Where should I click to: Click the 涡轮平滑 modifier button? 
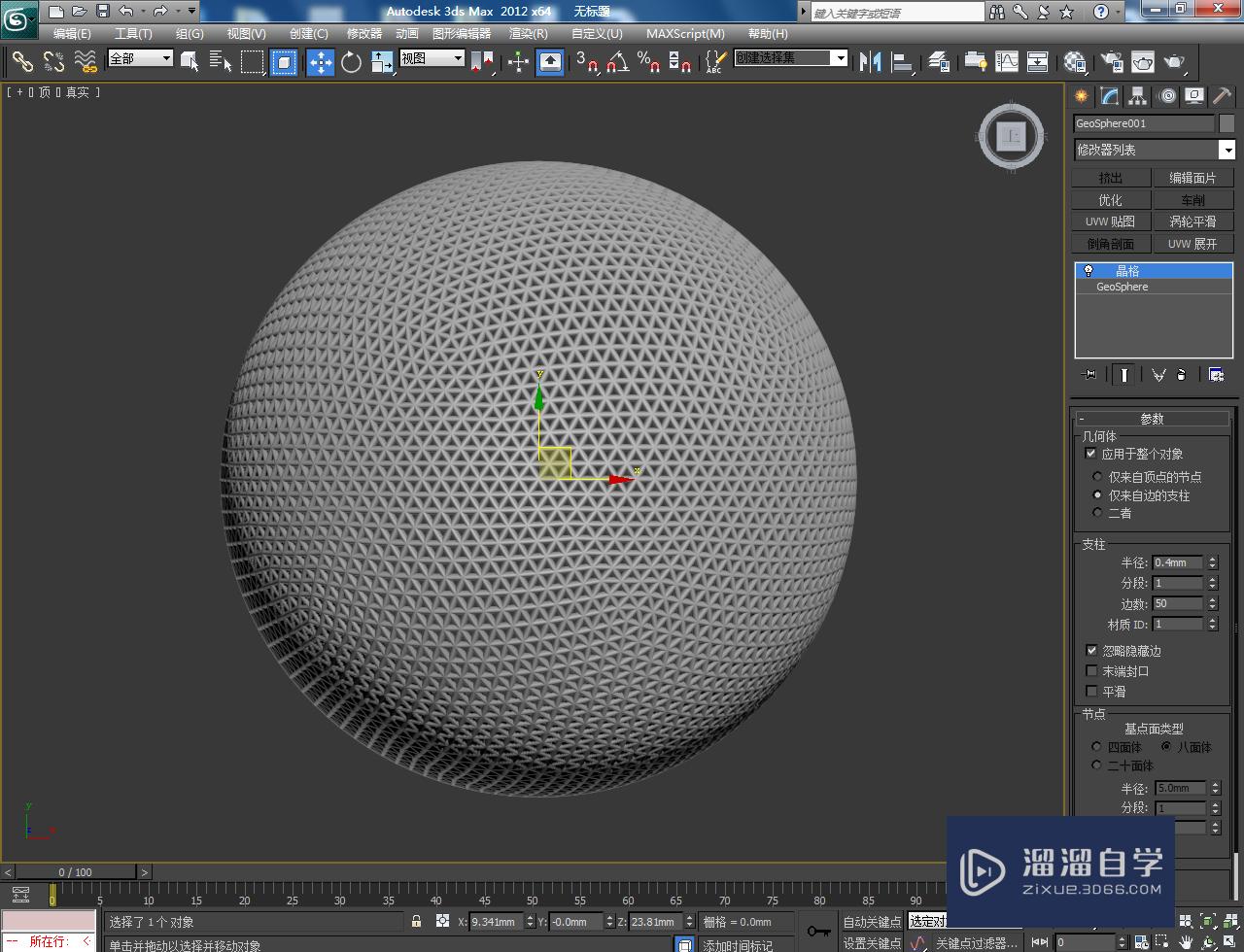pyautogui.click(x=1192, y=221)
